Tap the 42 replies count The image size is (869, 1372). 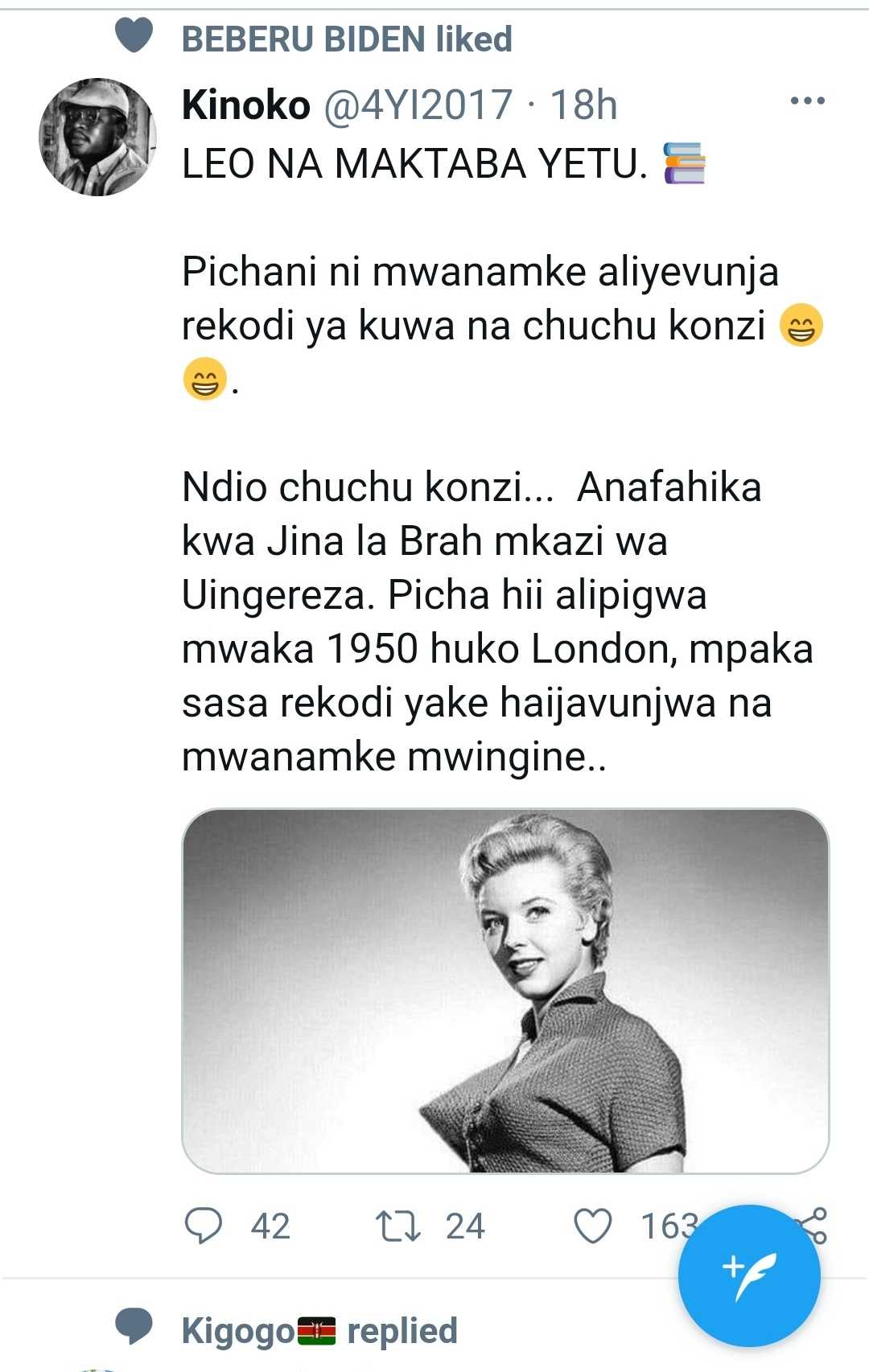270,1226
